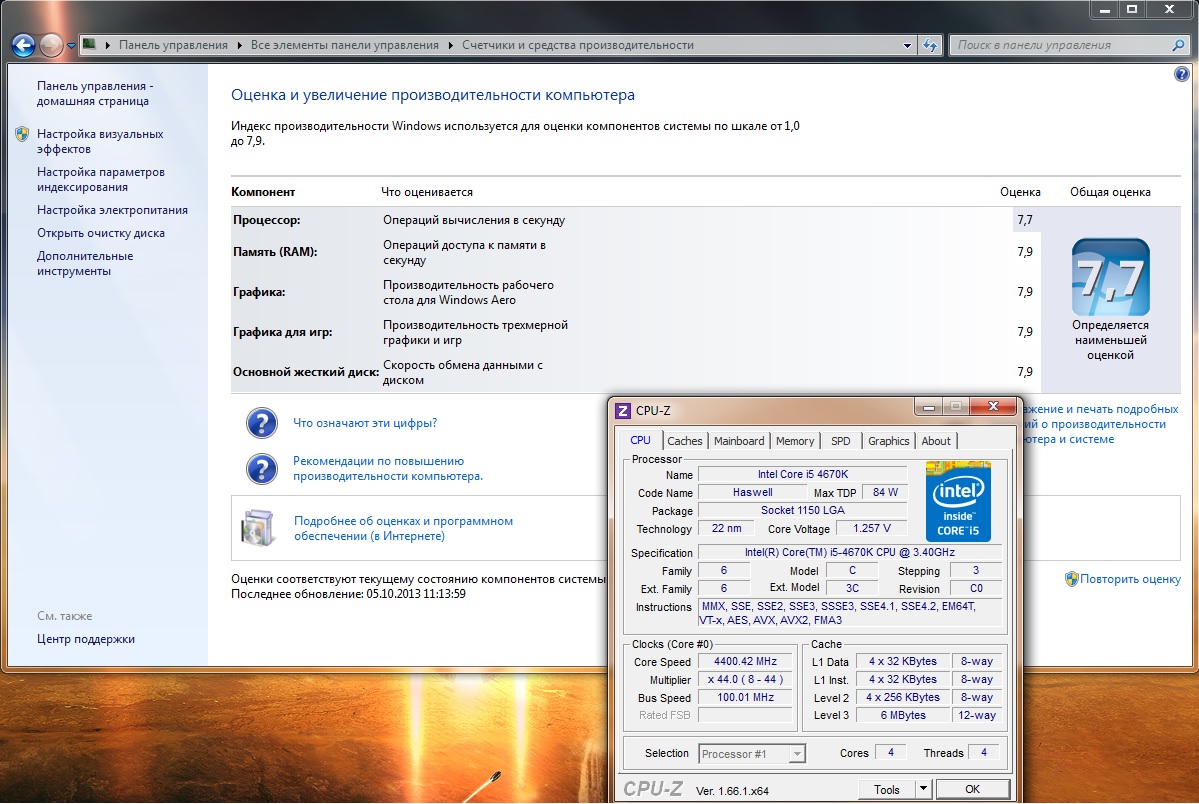This screenshot has height=804, width=1199.
Task: Switch to CPU tab in CPU-Z
Action: (640, 441)
